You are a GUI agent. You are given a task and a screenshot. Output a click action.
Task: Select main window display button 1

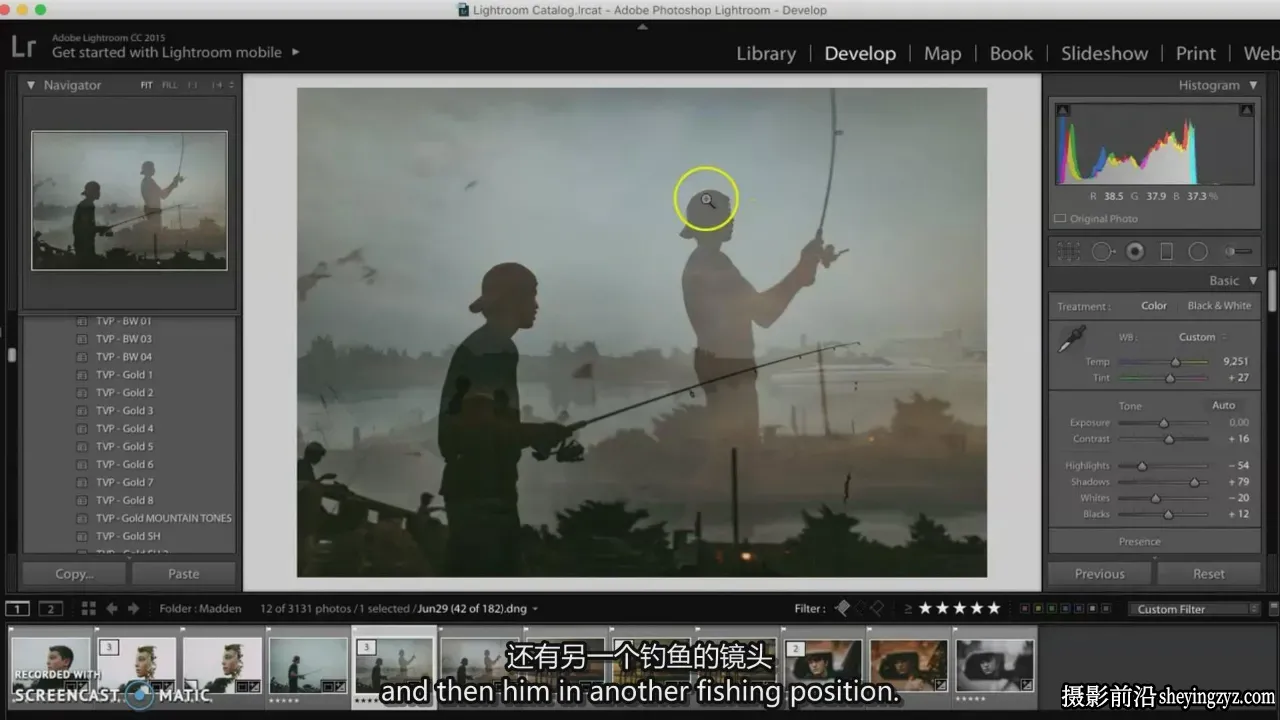point(17,608)
